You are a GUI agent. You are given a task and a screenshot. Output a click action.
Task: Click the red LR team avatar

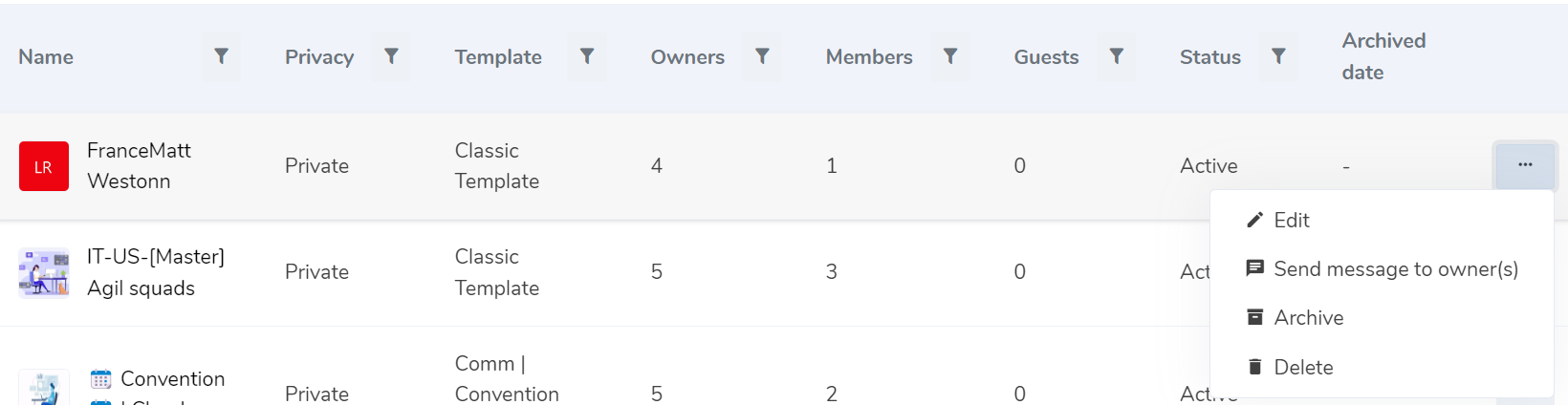[44, 166]
